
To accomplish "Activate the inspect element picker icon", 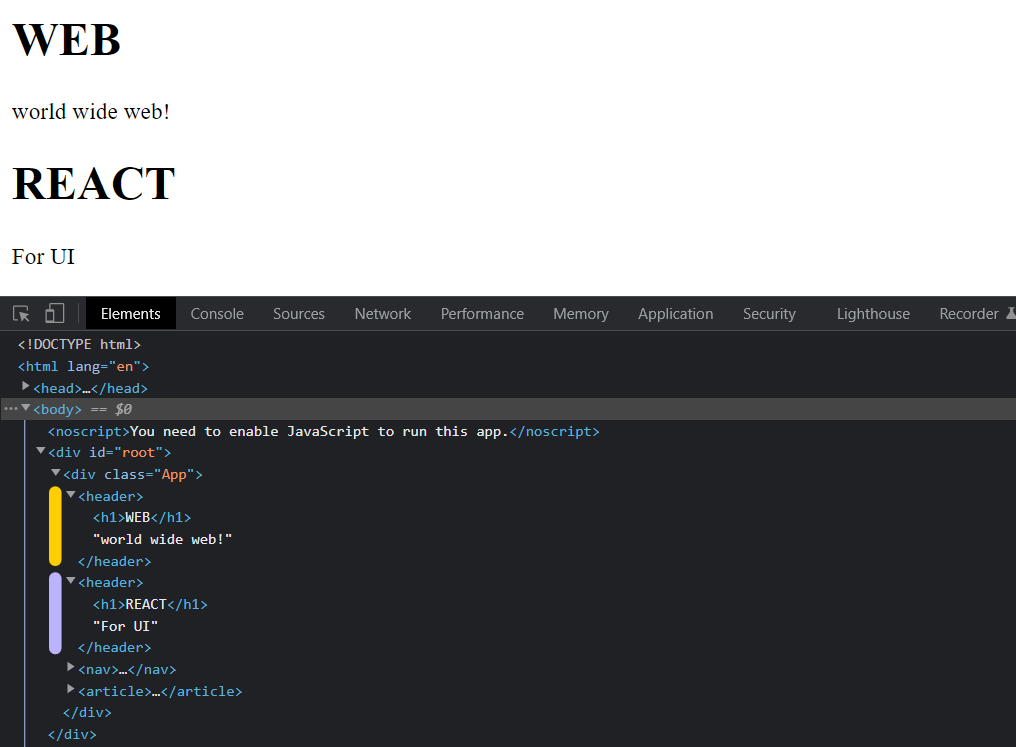I will [21, 314].
